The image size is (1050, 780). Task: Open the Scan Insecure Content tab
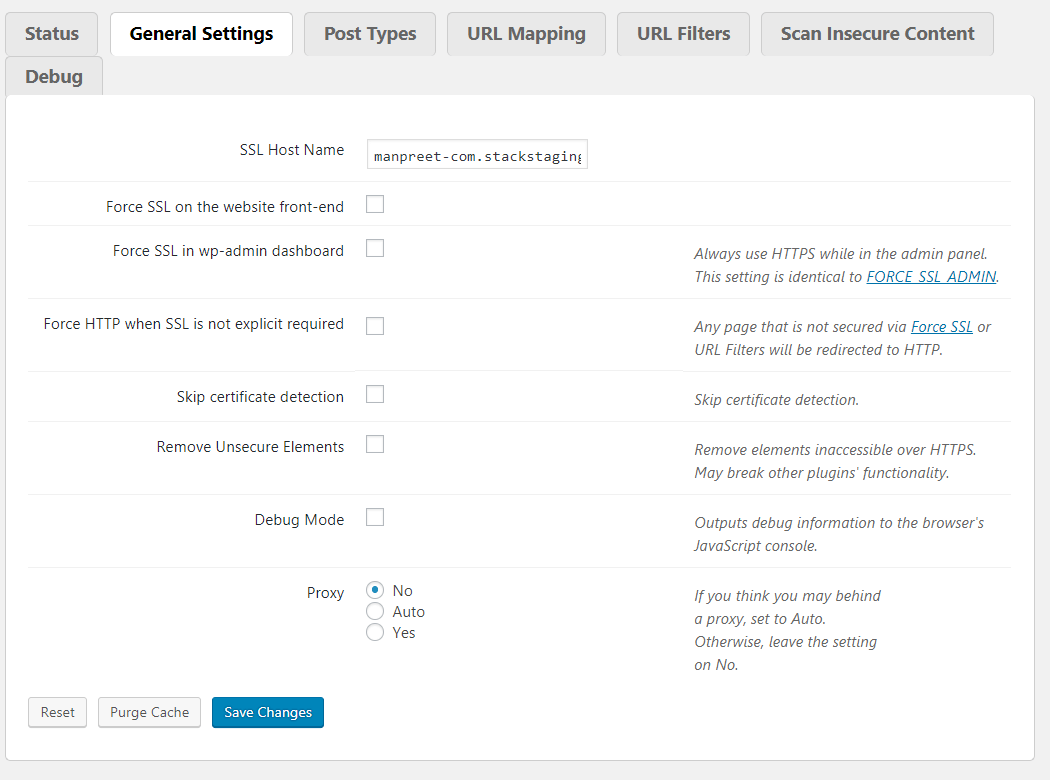(877, 34)
